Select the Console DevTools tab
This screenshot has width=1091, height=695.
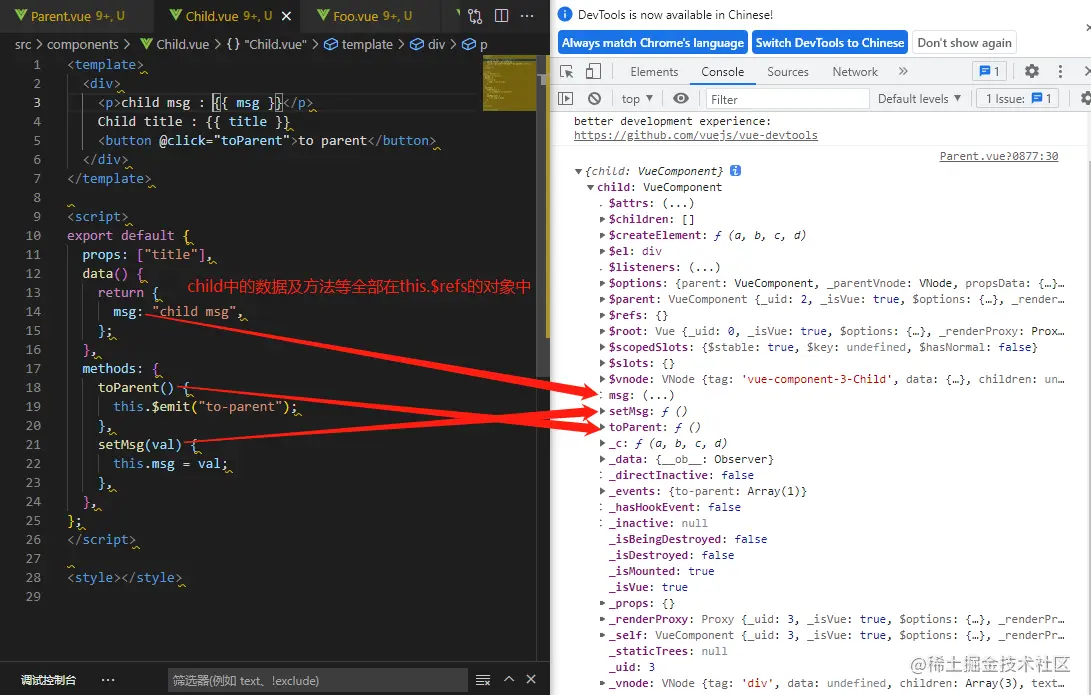click(x=722, y=72)
